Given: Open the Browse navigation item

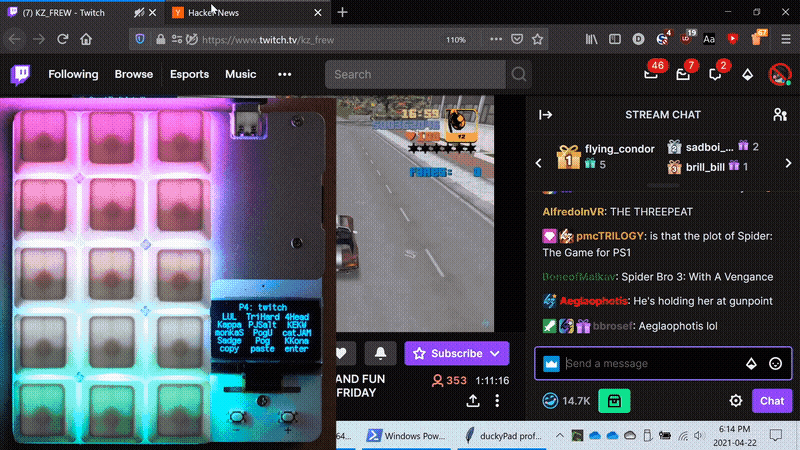Looking at the screenshot, I should coord(134,74).
